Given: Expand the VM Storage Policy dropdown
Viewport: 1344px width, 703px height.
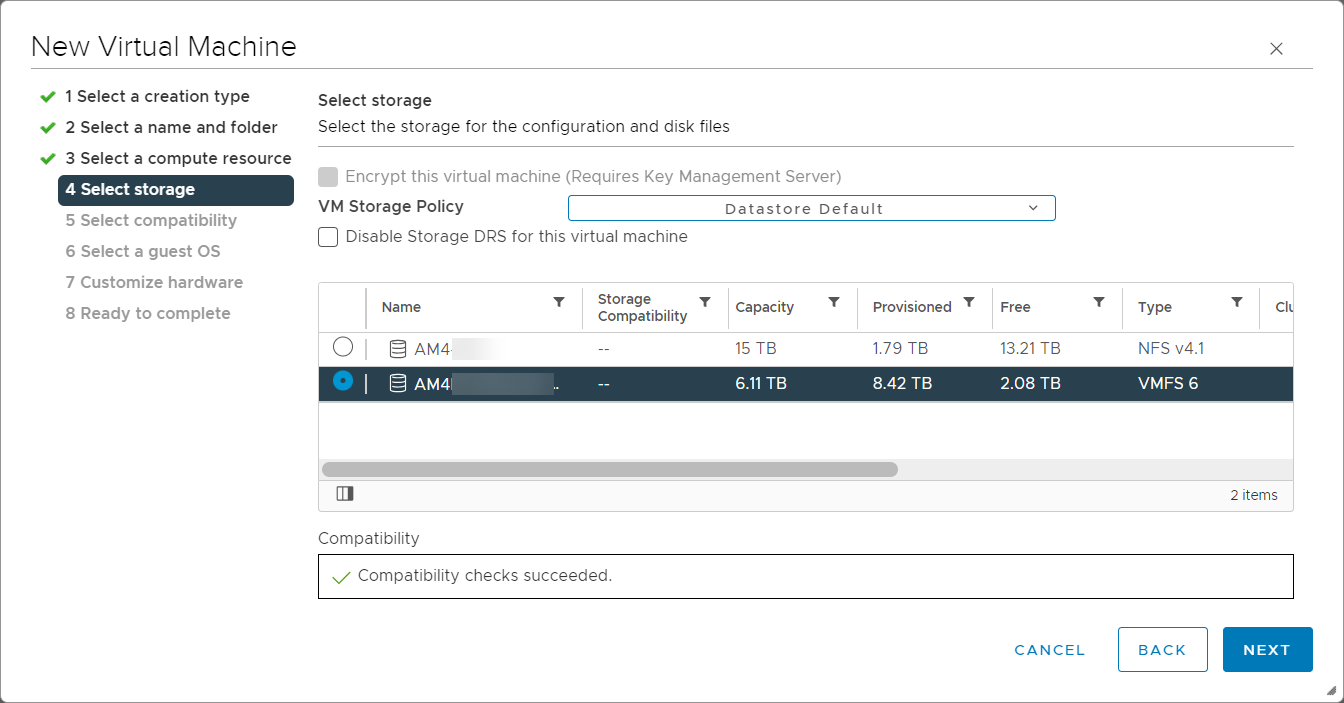Looking at the screenshot, I should pyautogui.click(x=811, y=208).
